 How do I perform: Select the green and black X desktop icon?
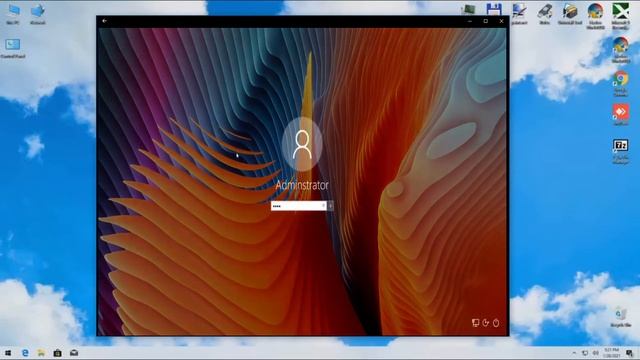(620, 16)
